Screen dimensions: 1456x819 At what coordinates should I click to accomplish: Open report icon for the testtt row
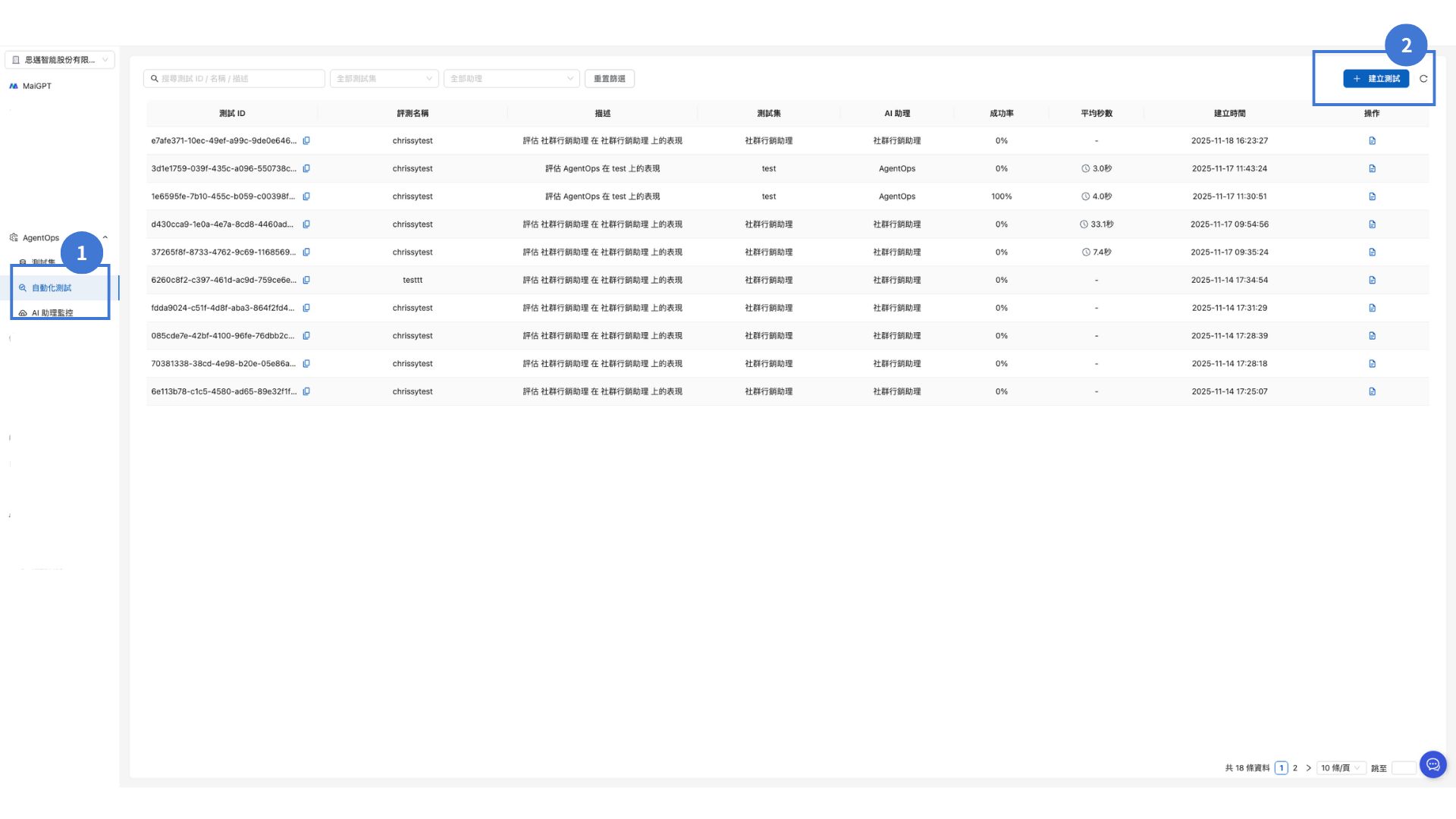(x=1372, y=280)
